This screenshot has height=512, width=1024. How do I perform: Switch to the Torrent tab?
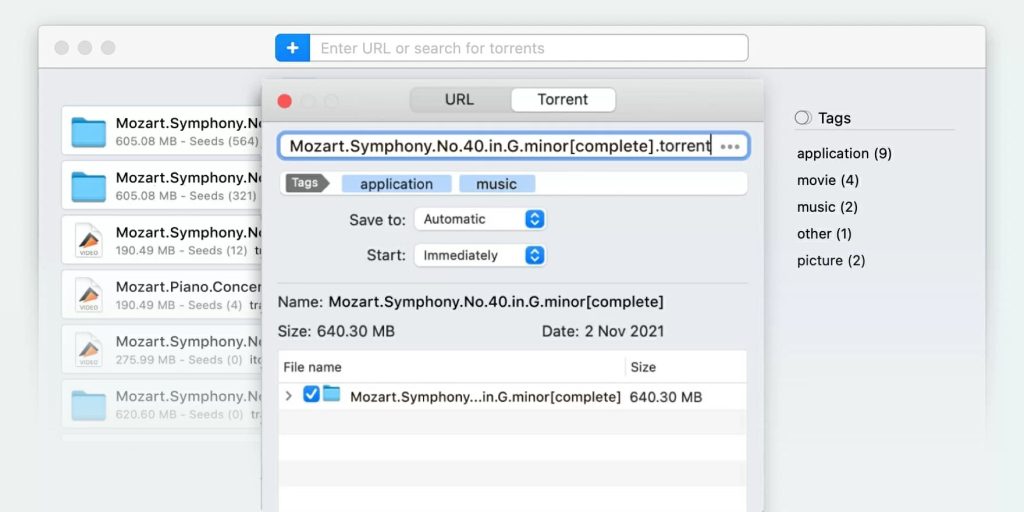point(563,100)
